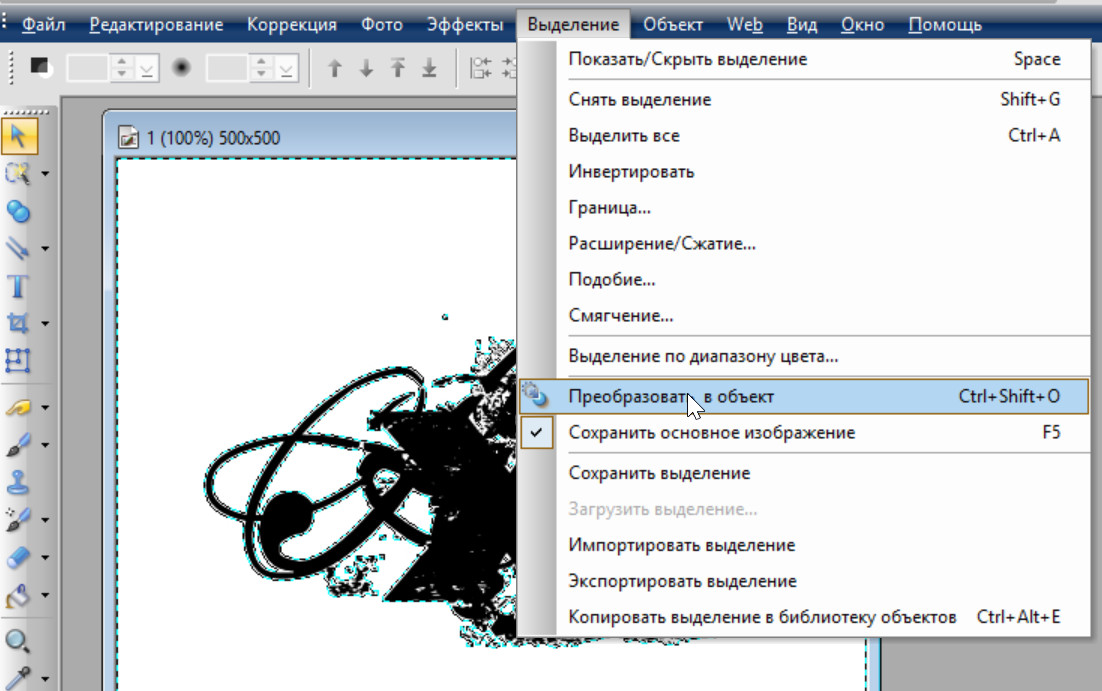Select the clone brush tool

(18, 519)
